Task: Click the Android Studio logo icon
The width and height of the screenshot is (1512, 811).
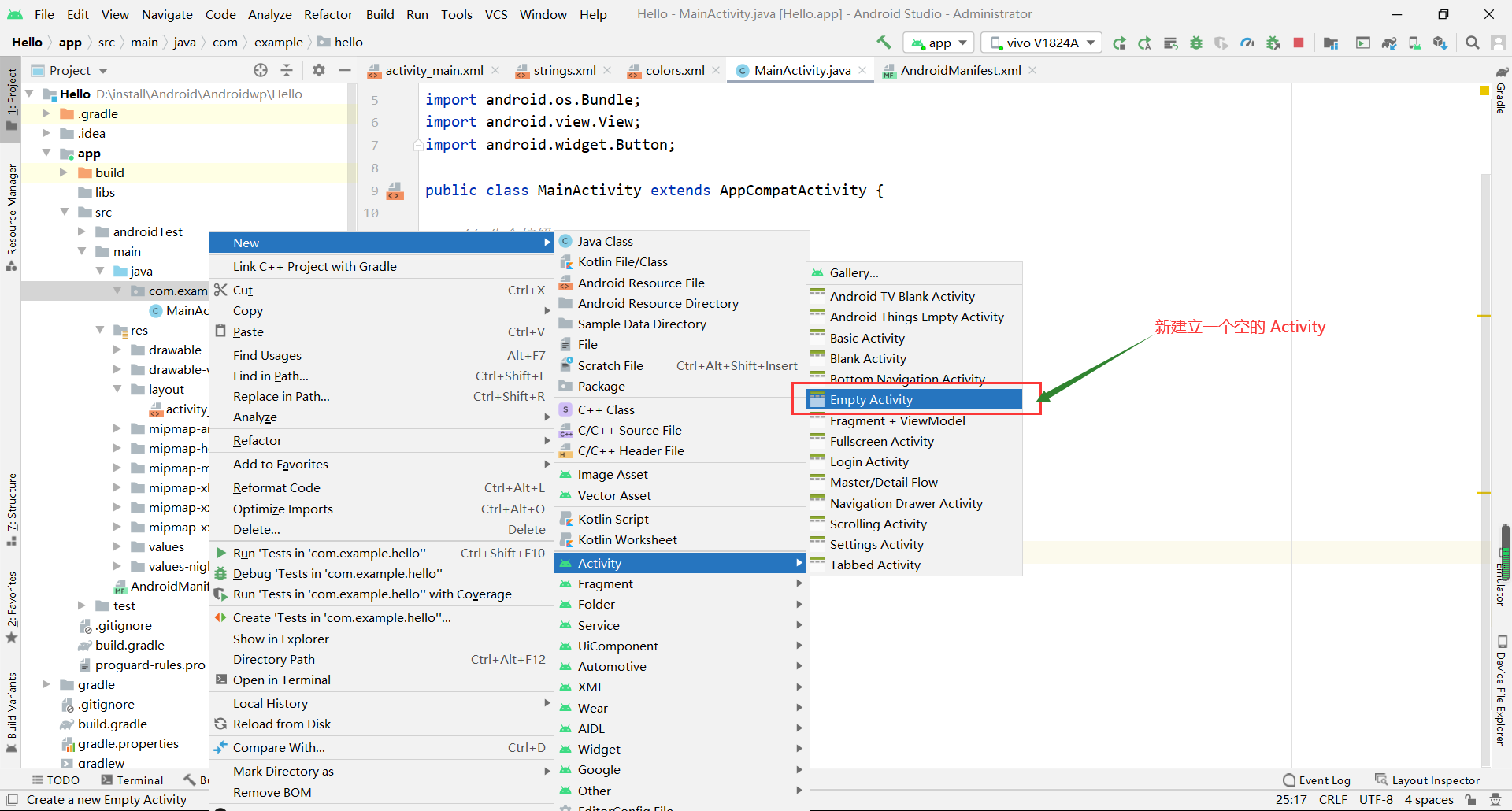Action: [x=15, y=14]
